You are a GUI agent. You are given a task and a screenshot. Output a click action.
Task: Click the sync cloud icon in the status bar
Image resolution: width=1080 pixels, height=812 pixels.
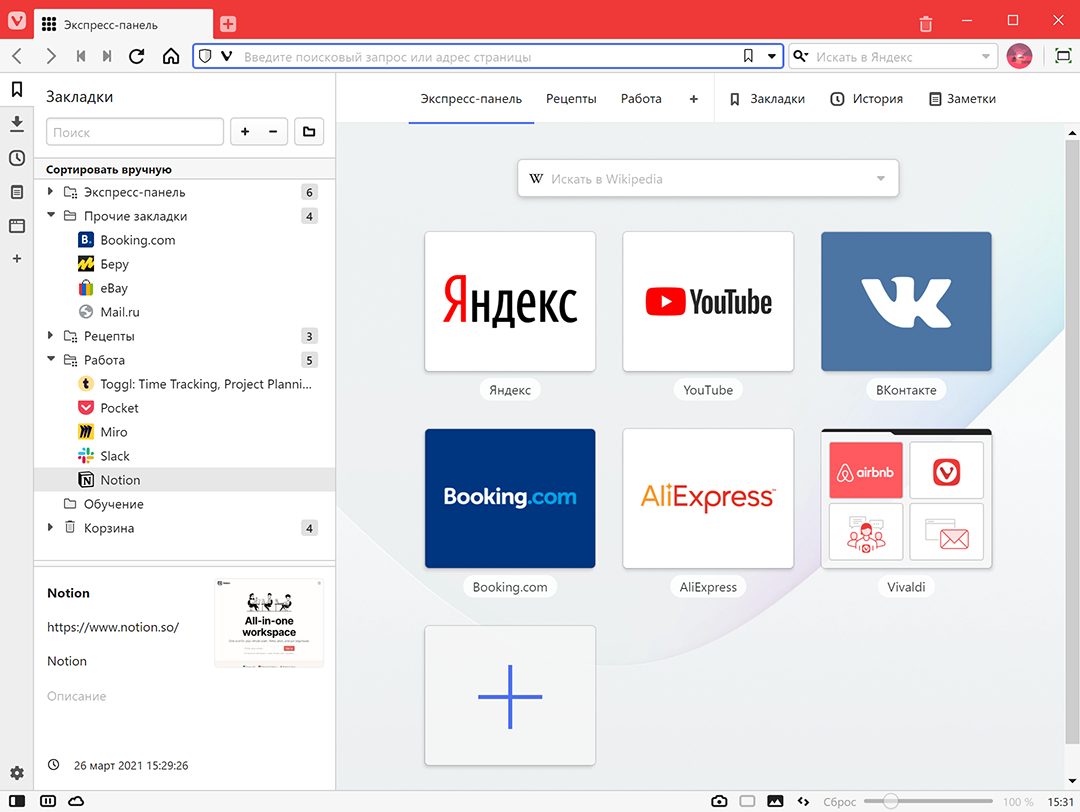[76, 801]
